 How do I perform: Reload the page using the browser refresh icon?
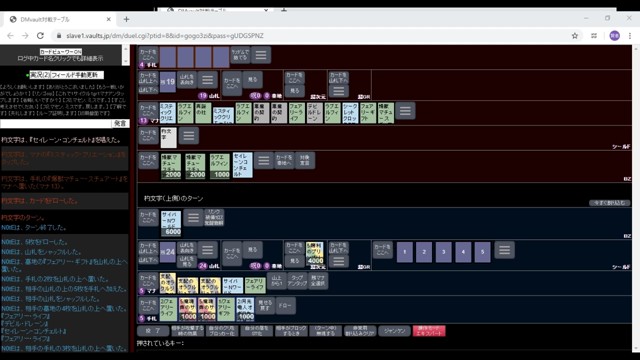pyautogui.click(x=40, y=36)
